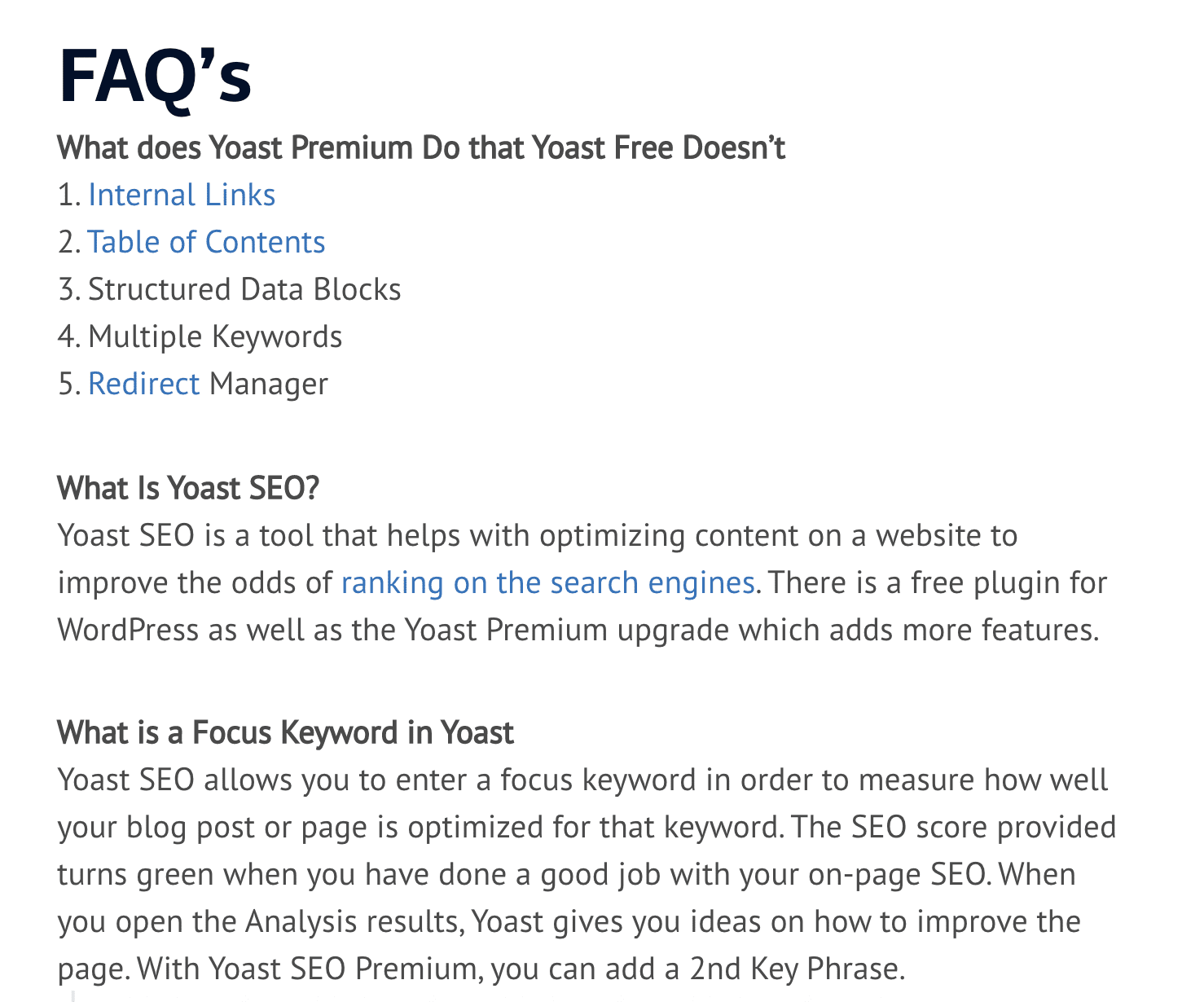Open the Internal Links link
1204x1002 pixels.
click(182, 196)
